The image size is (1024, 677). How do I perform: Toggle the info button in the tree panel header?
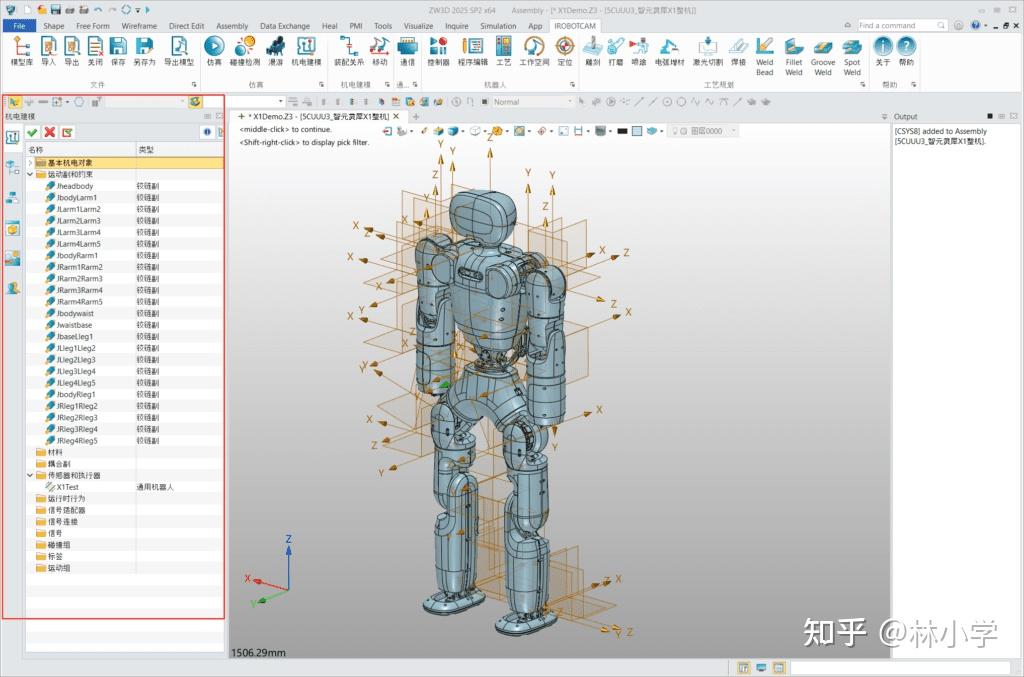(x=207, y=131)
